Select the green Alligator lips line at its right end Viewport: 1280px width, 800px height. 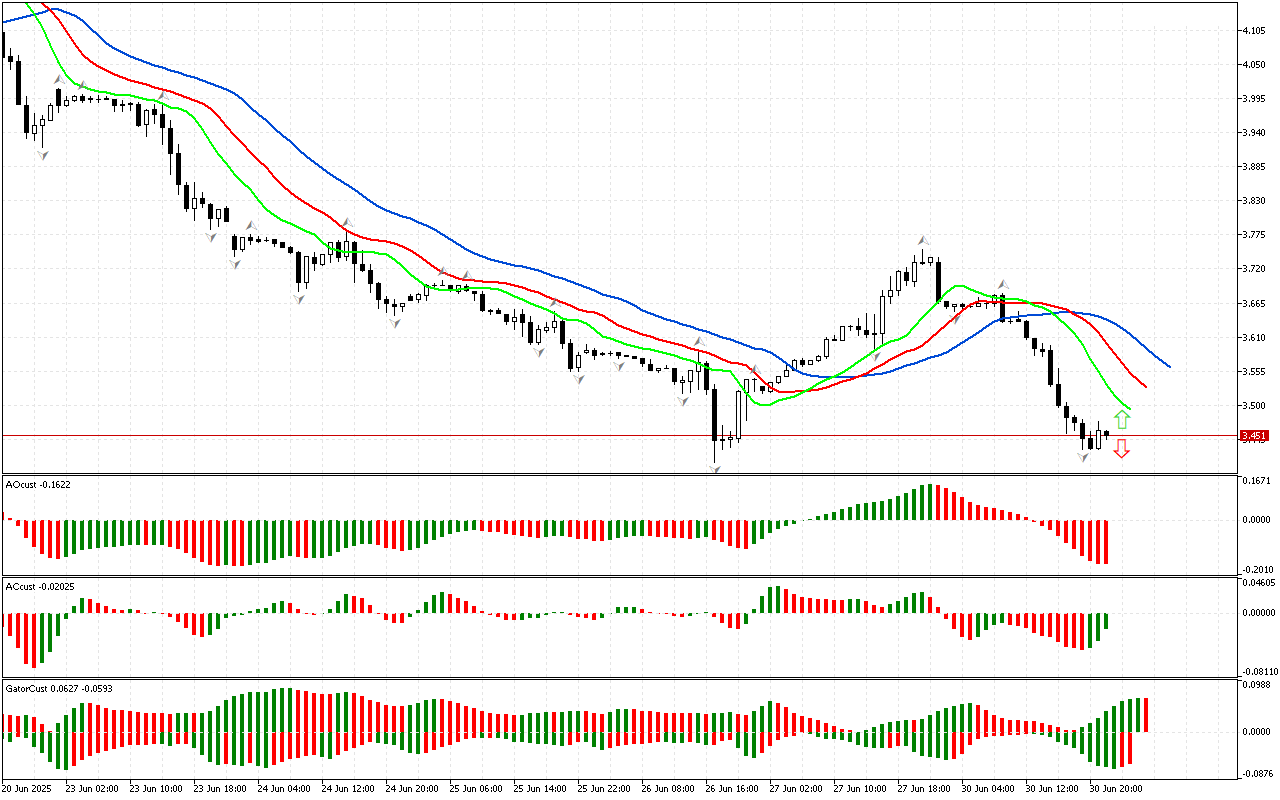pyautogui.click(x=1128, y=408)
